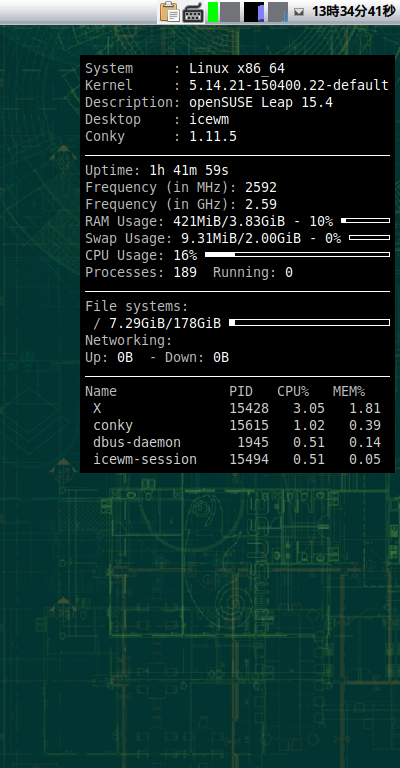The width and height of the screenshot is (400, 768).
Task: Click the Kernel version line in Conky
Action: coord(237,85)
